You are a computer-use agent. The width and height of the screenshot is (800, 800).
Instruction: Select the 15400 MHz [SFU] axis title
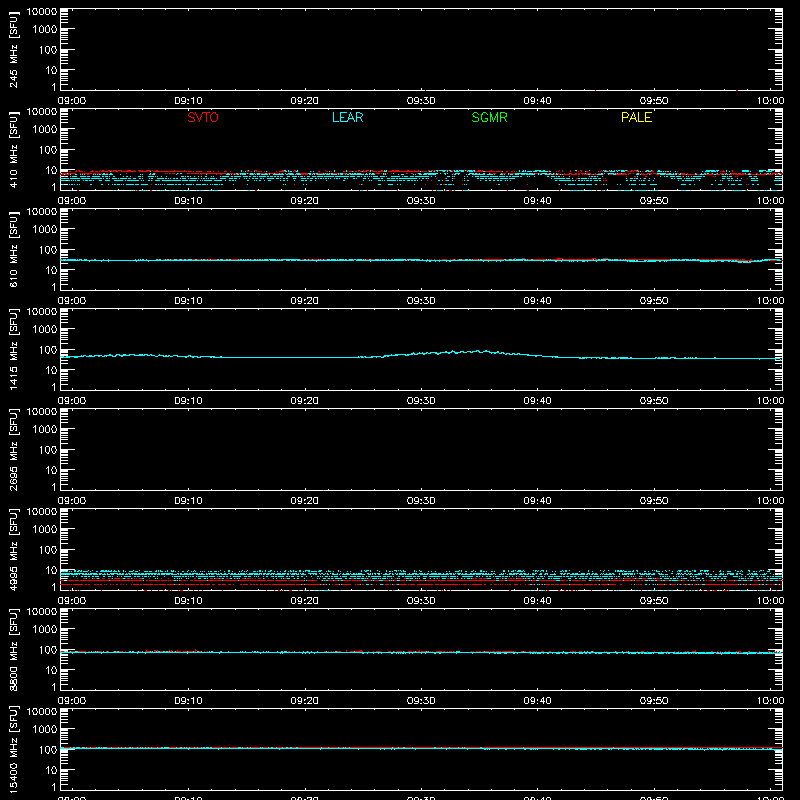[x=13, y=749]
